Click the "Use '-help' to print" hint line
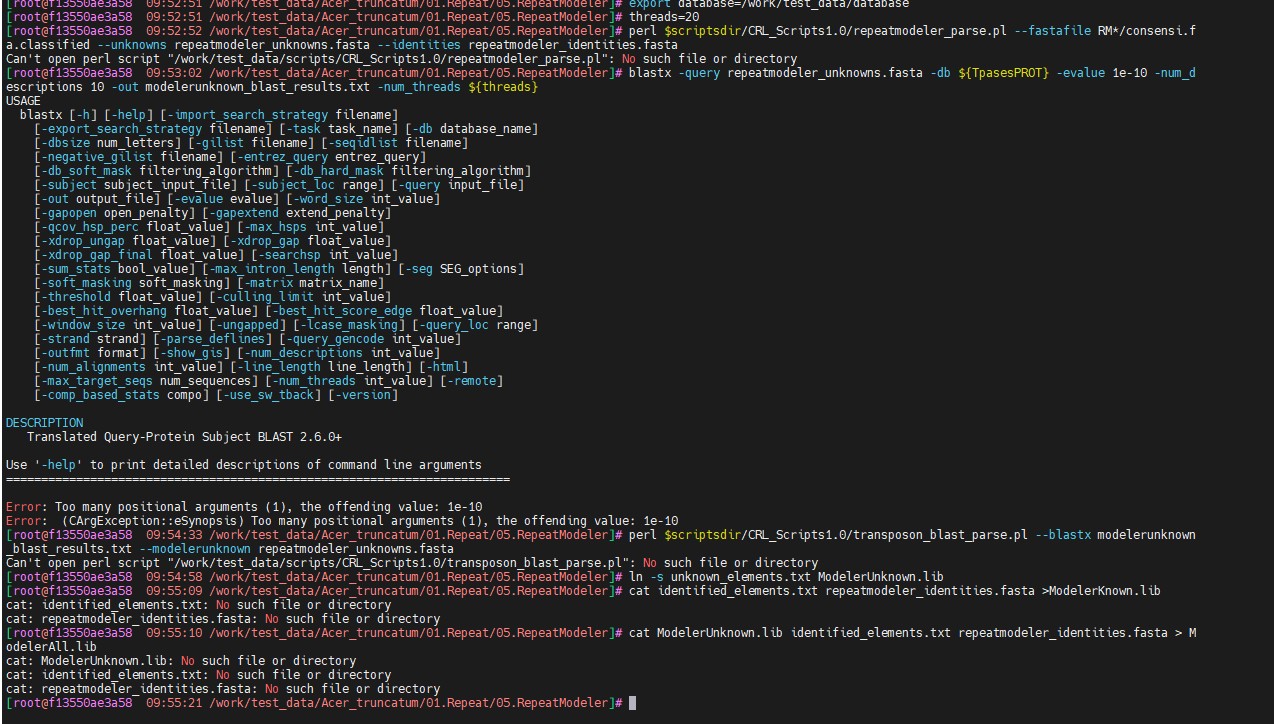The width and height of the screenshot is (1274, 724). pos(243,465)
